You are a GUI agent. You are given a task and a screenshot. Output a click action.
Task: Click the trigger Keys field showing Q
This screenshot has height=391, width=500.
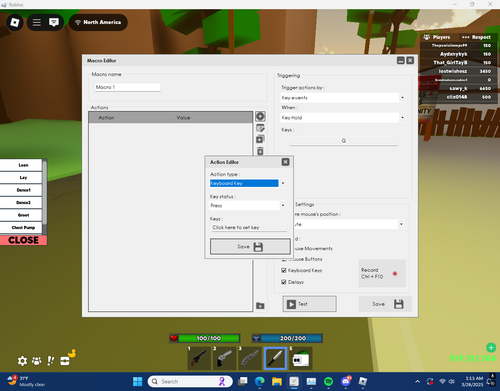pyautogui.click(x=344, y=141)
